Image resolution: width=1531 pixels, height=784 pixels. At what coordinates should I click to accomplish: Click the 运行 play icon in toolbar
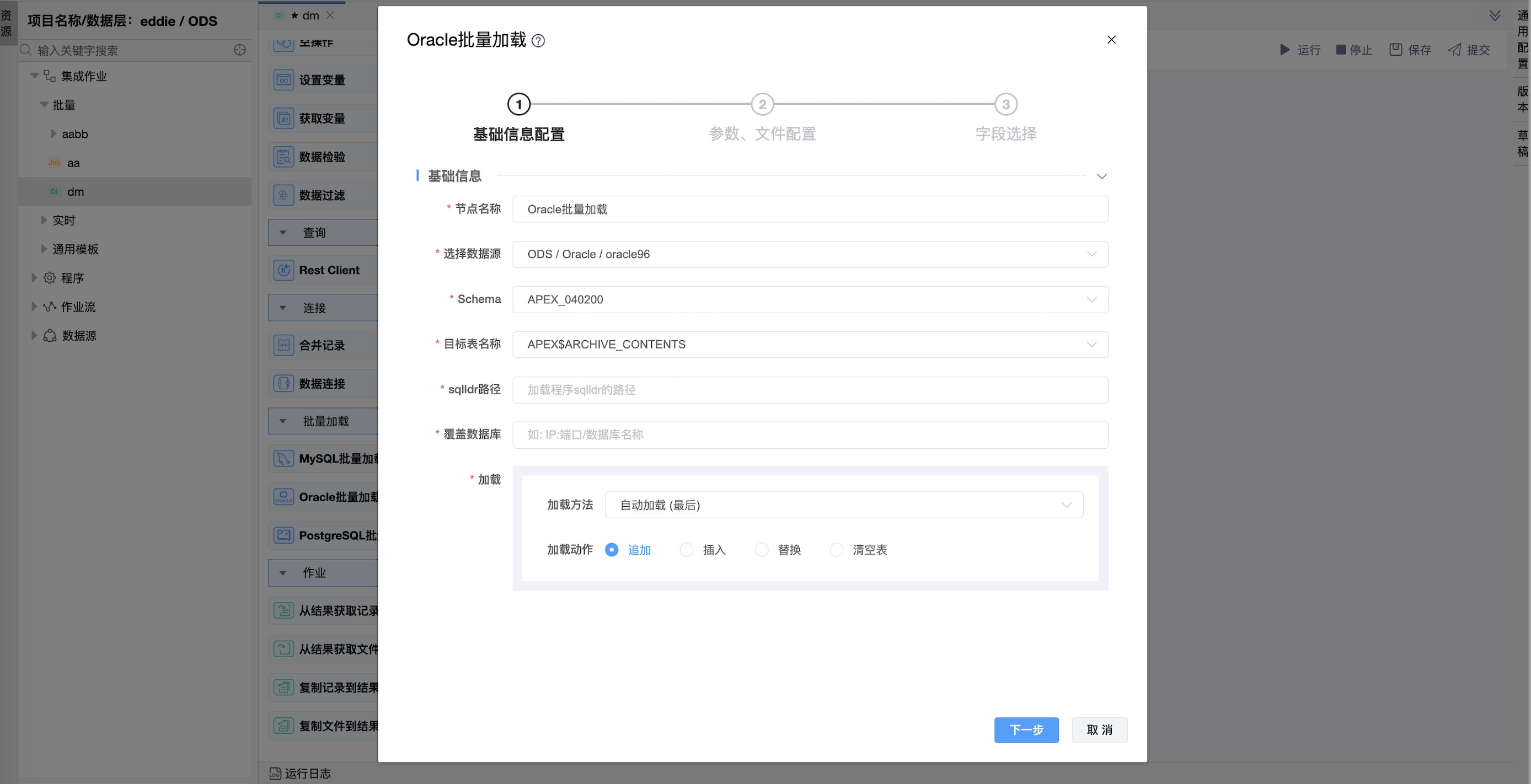(x=1284, y=50)
